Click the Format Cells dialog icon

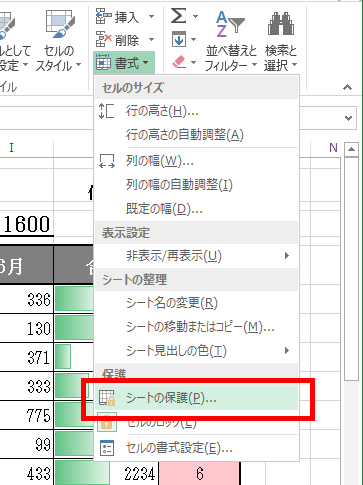pos(107,448)
